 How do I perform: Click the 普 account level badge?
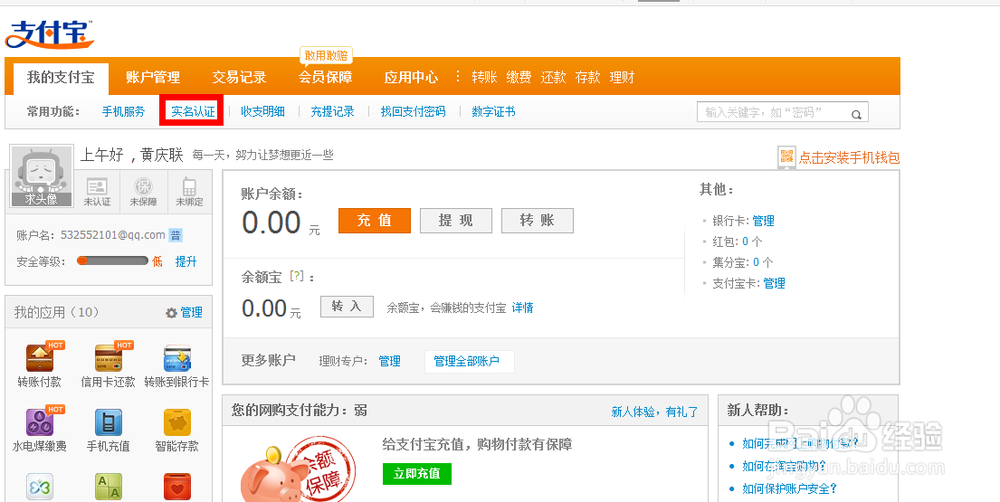(x=175, y=235)
